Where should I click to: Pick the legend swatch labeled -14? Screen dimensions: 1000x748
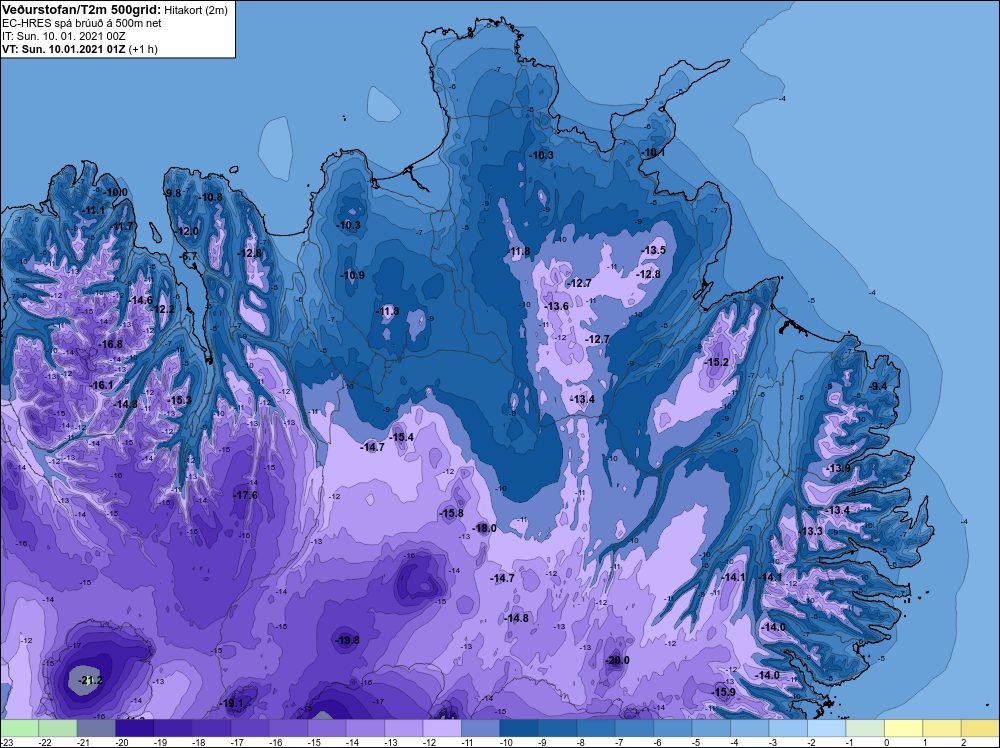pyautogui.click(x=365, y=728)
